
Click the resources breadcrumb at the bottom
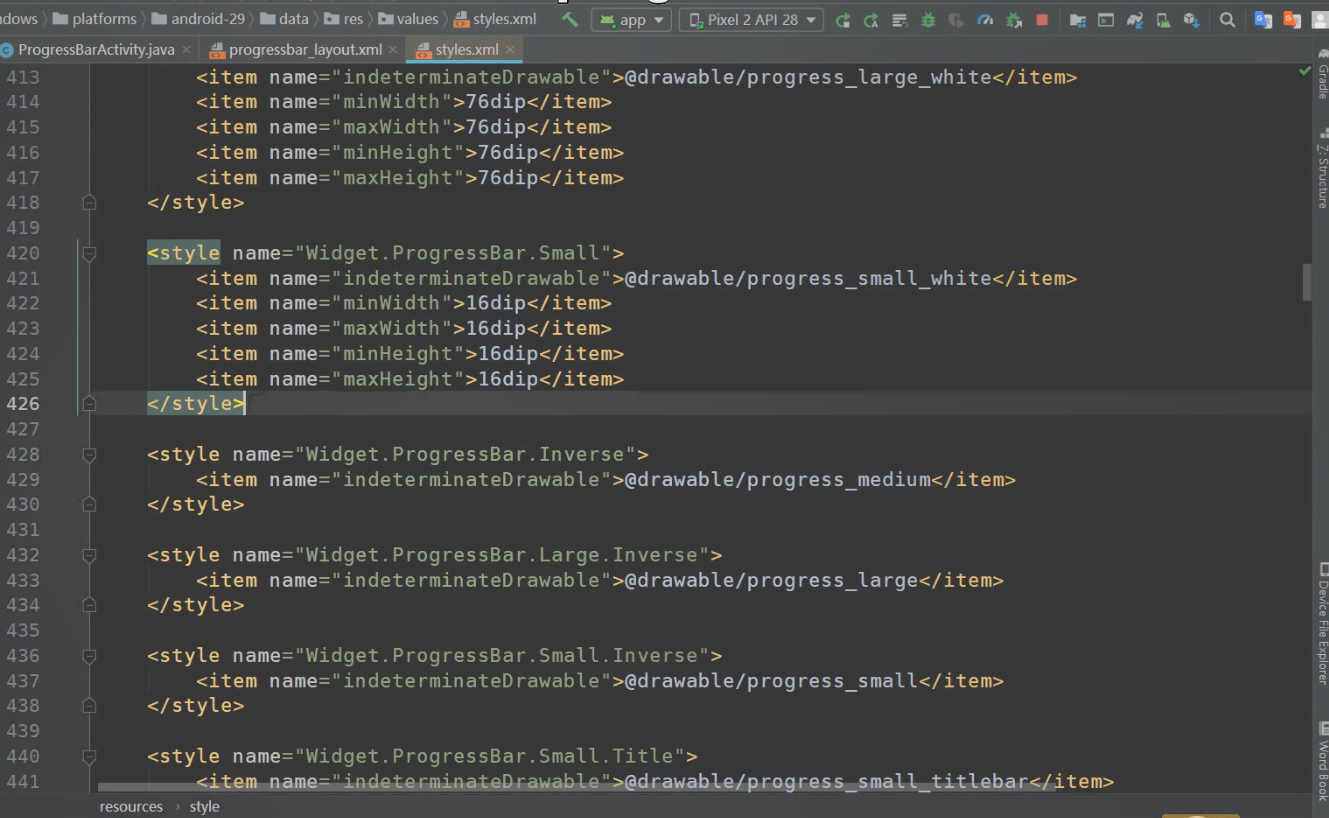click(131, 806)
